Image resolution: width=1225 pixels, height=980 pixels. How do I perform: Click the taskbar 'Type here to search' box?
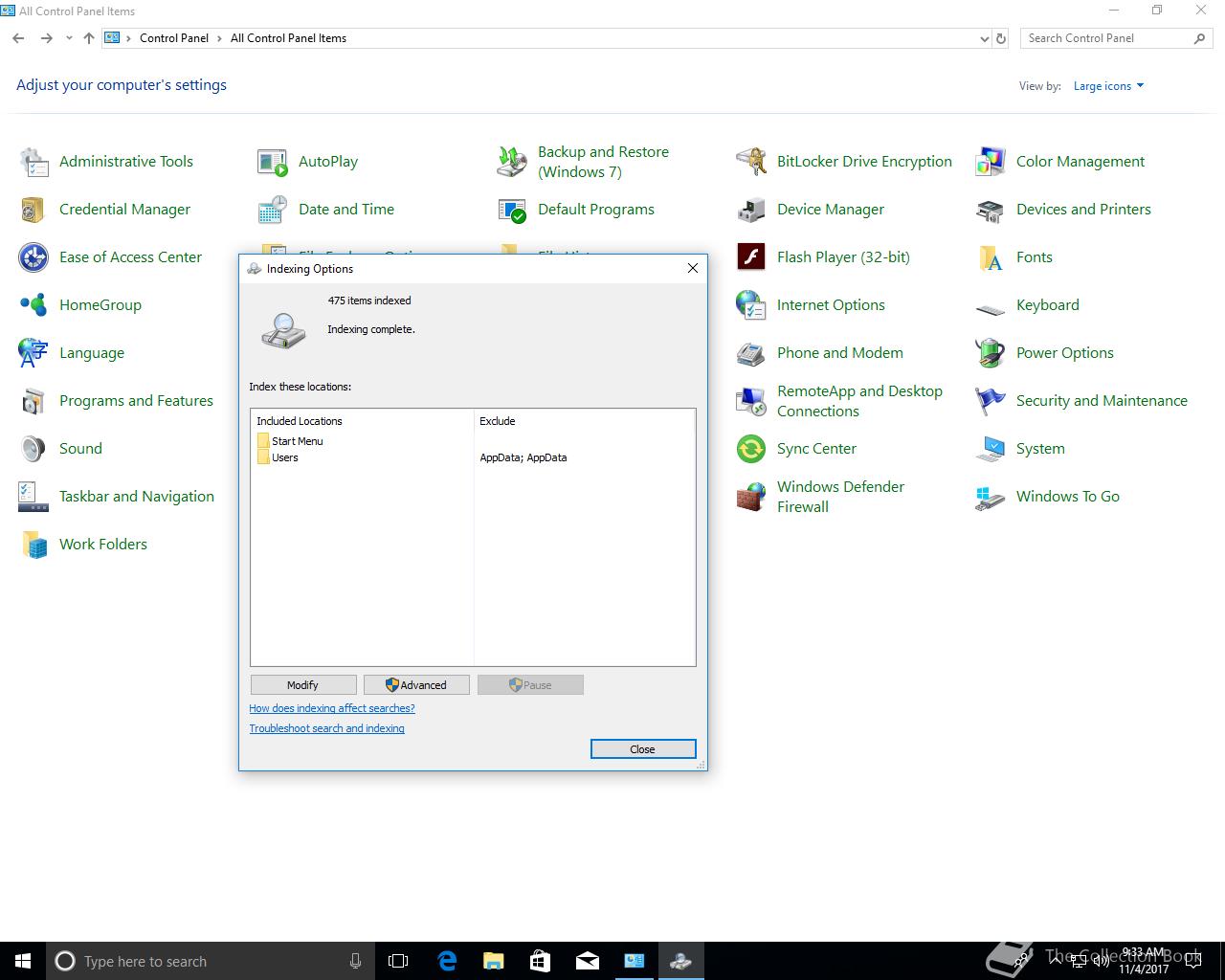(x=210, y=961)
